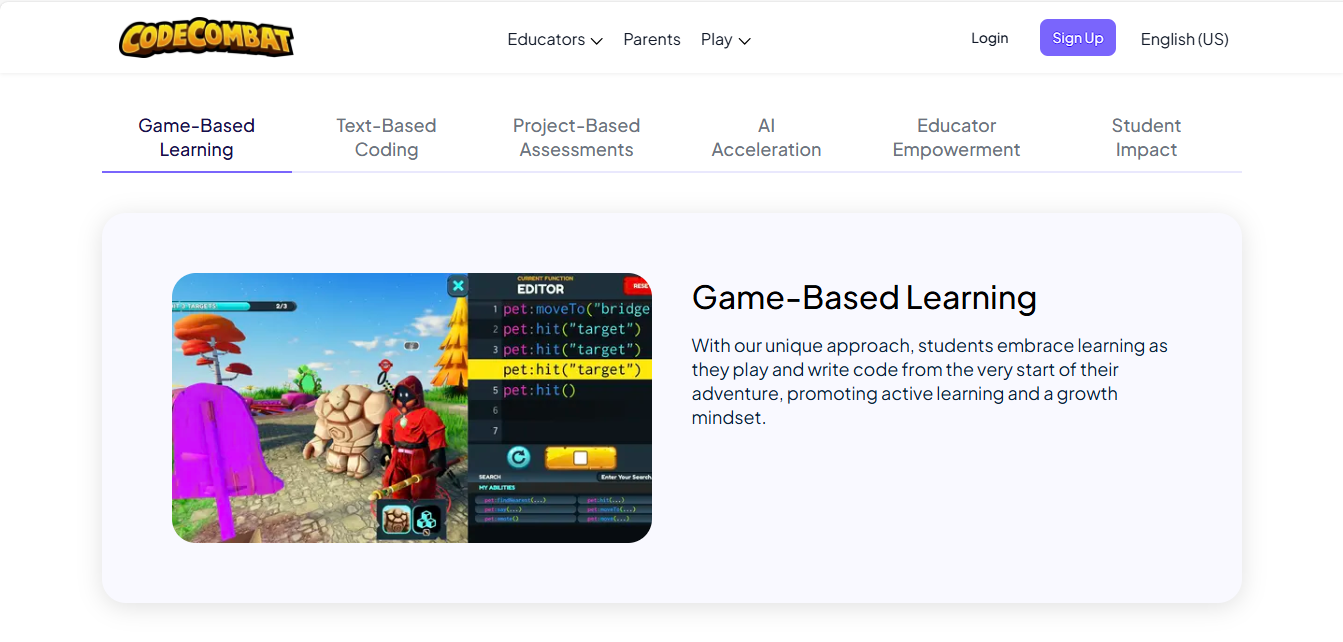
Task: Hit the yellow stop button in editor
Action: pyautogui.click(x=580, y=458)
